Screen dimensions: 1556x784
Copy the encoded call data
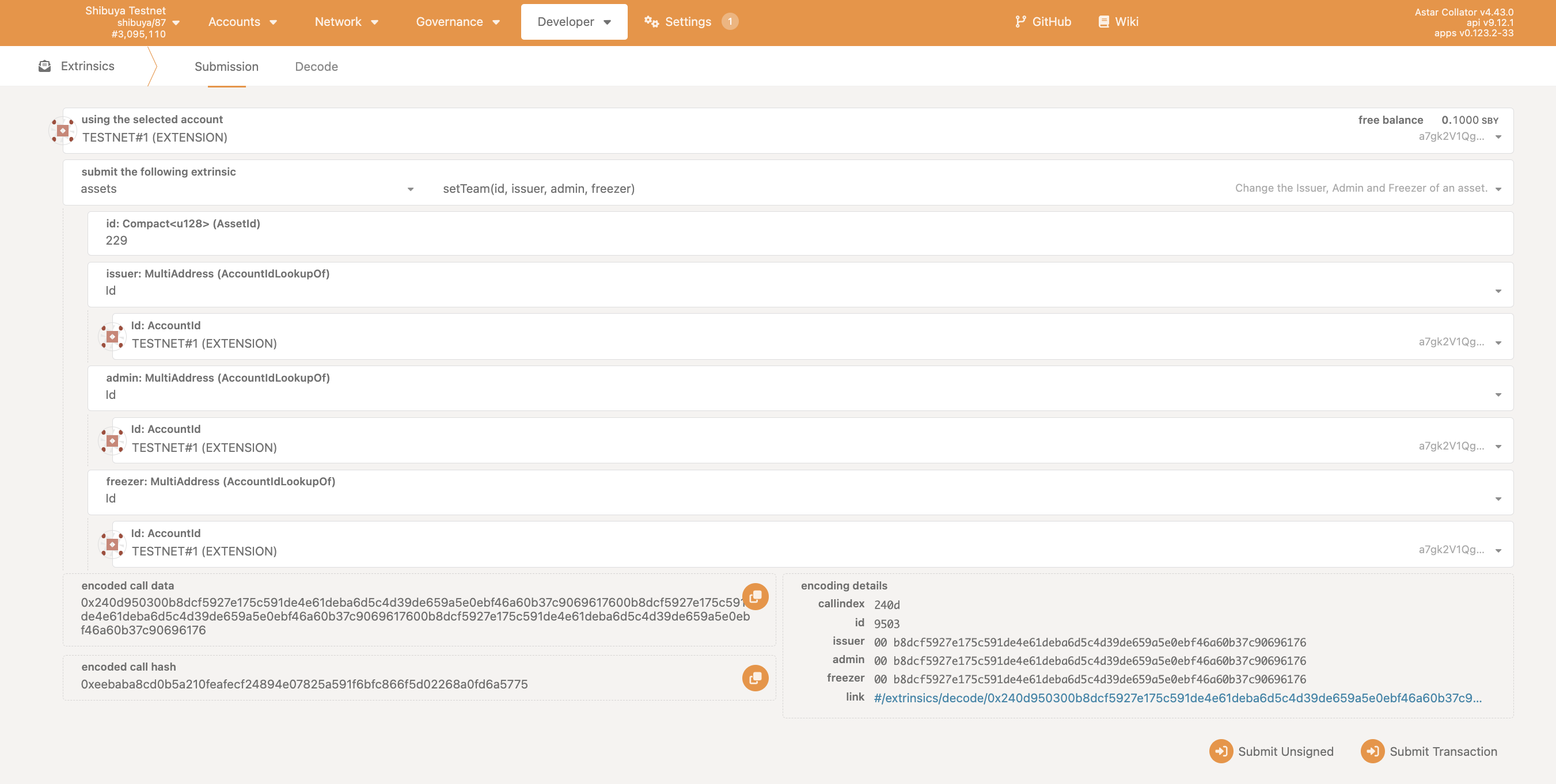pos(755,597)
